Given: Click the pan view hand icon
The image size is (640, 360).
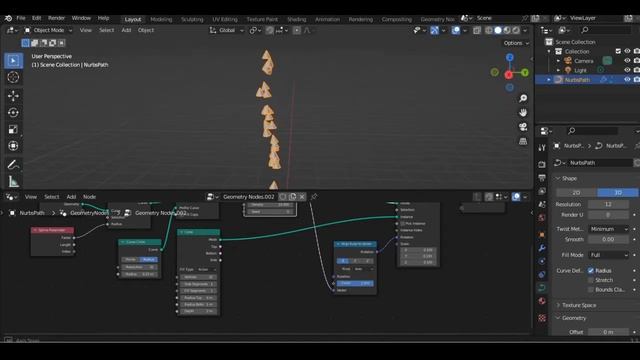Looking at the screenshot, I should [x=523, y=113].
